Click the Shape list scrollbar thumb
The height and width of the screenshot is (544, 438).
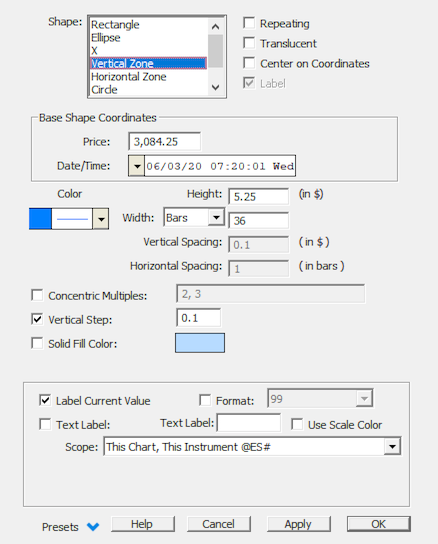(216, 51)
